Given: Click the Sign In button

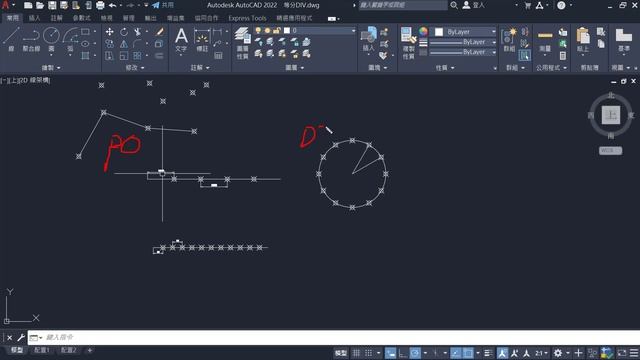Looking at the screenshot, I should coord(474,5).
